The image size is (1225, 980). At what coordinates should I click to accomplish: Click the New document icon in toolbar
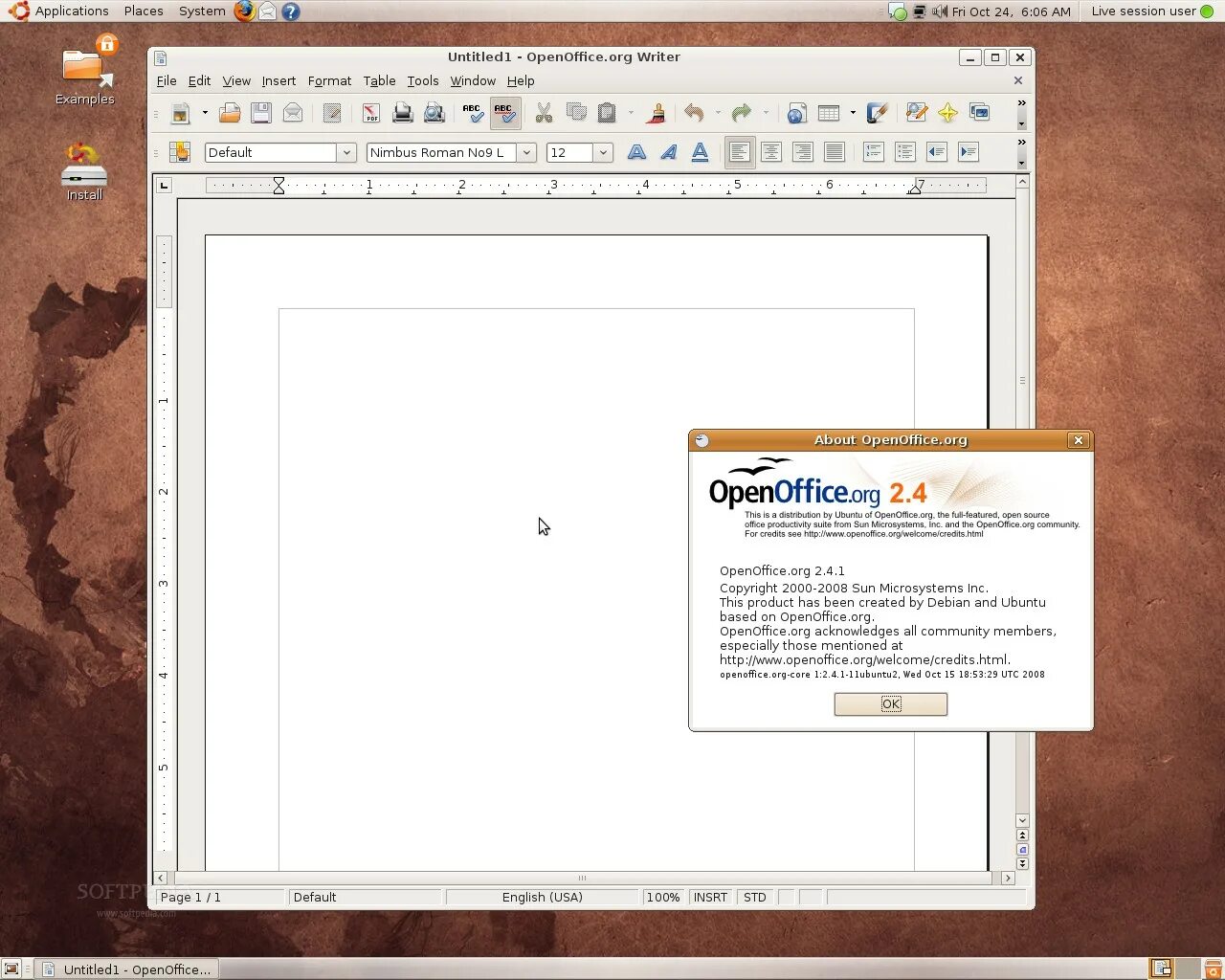180,113
